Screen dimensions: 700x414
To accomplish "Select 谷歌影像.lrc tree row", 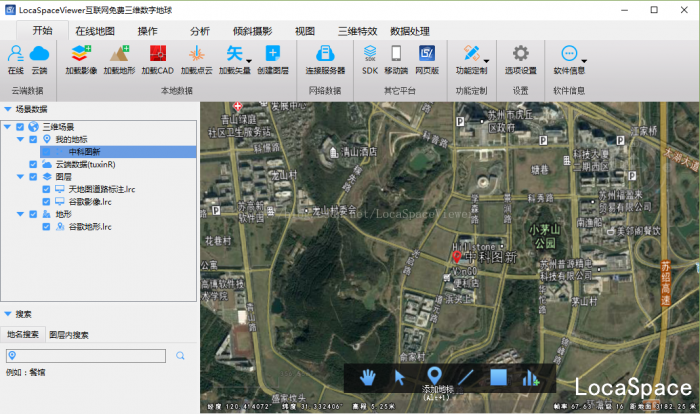I will [90, 202].
